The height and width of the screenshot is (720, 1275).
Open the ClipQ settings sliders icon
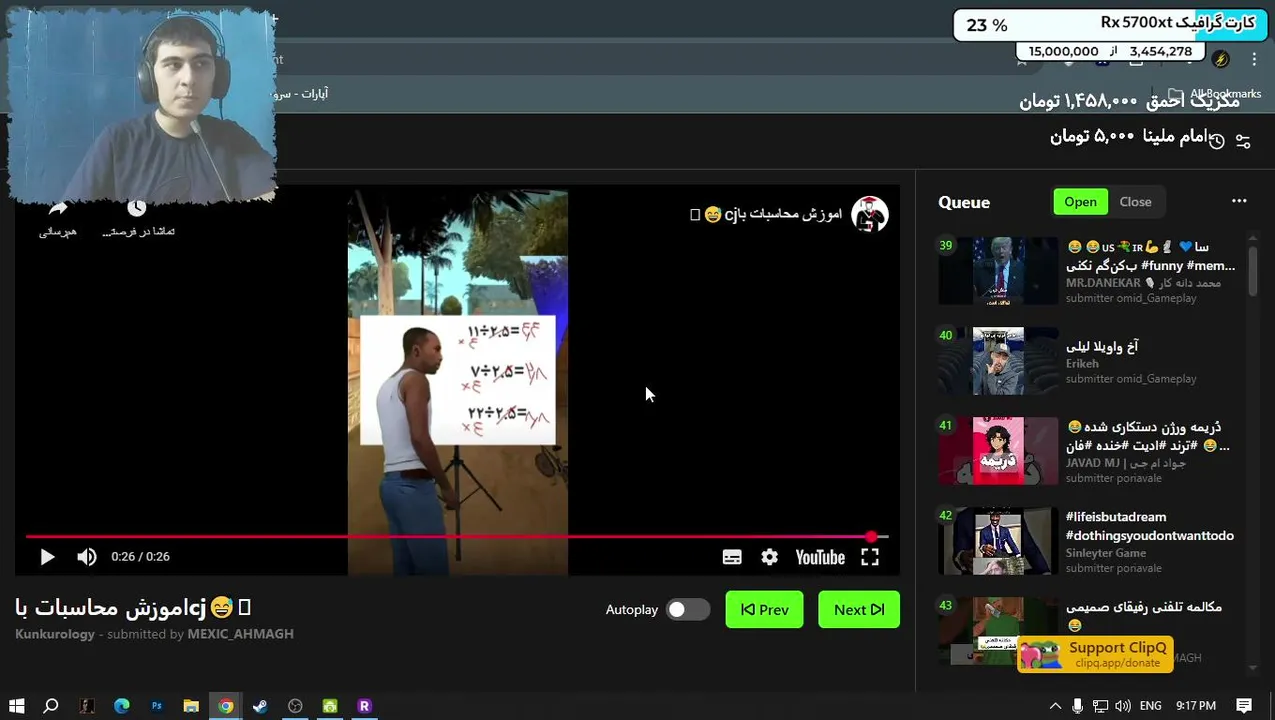pyautogui.click(x=1243, y=141)
